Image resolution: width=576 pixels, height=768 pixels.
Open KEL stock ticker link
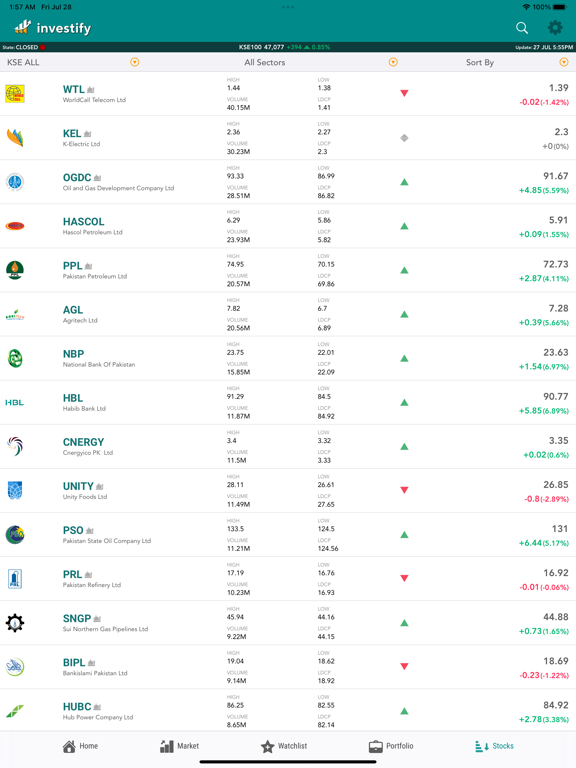click(72, 133)
